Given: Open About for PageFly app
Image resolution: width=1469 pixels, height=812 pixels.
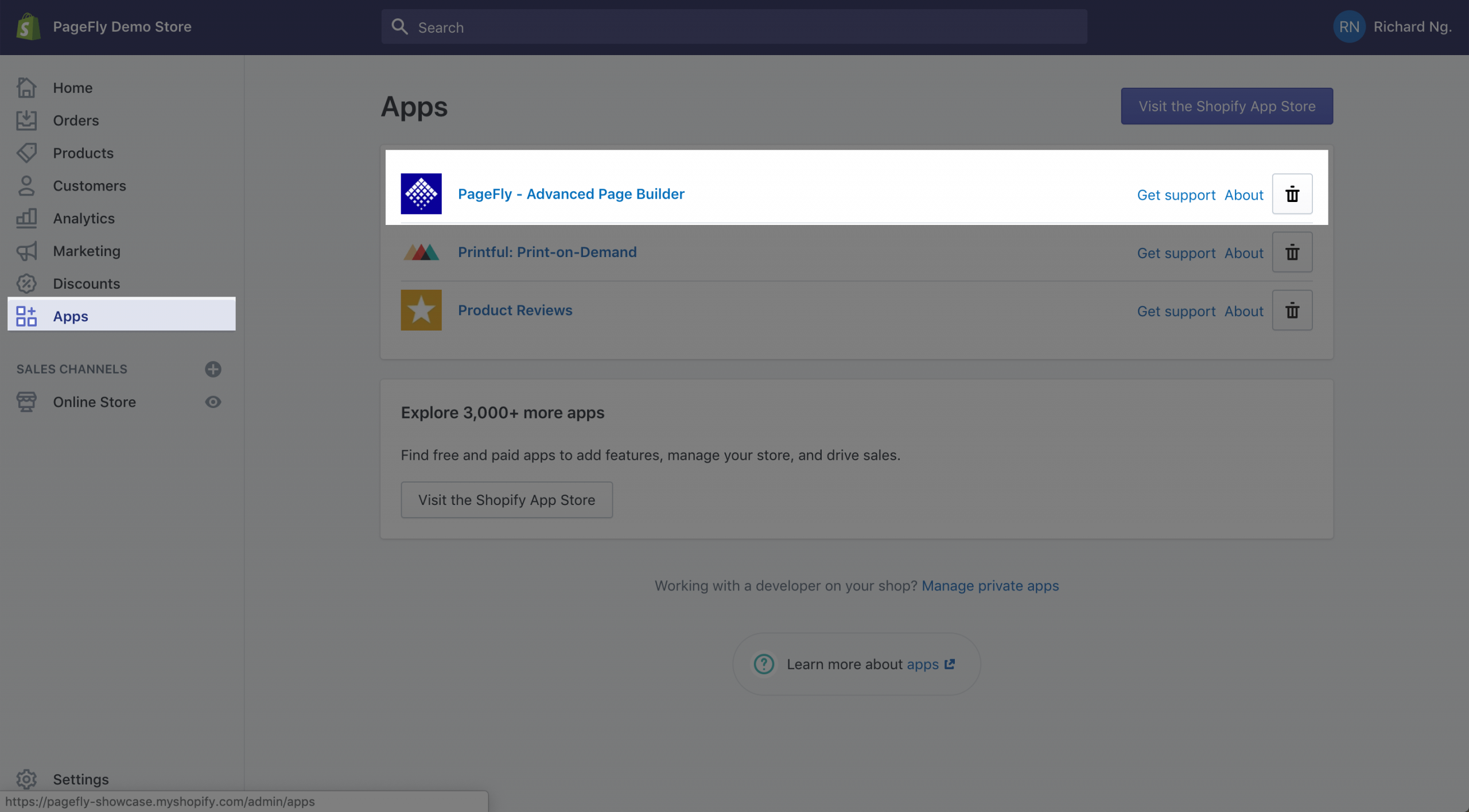Looking at the screenshot, I should [1244, 195].
